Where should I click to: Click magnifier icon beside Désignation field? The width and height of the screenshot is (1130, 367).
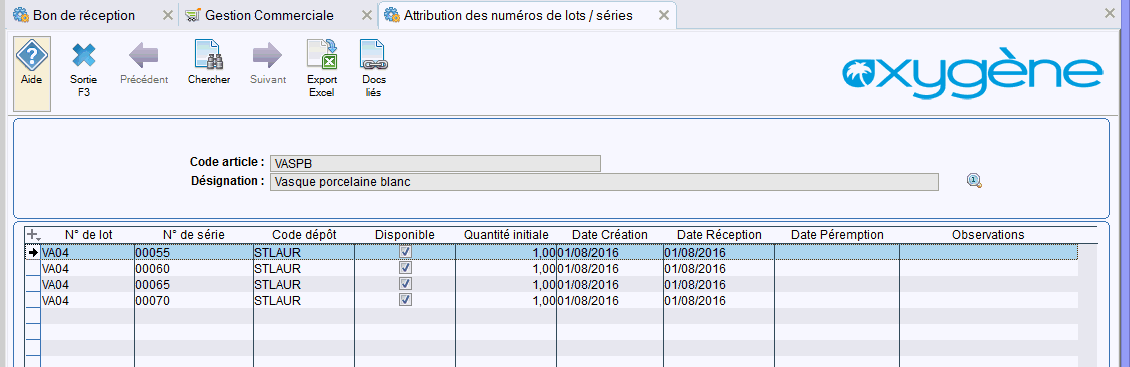974,181
